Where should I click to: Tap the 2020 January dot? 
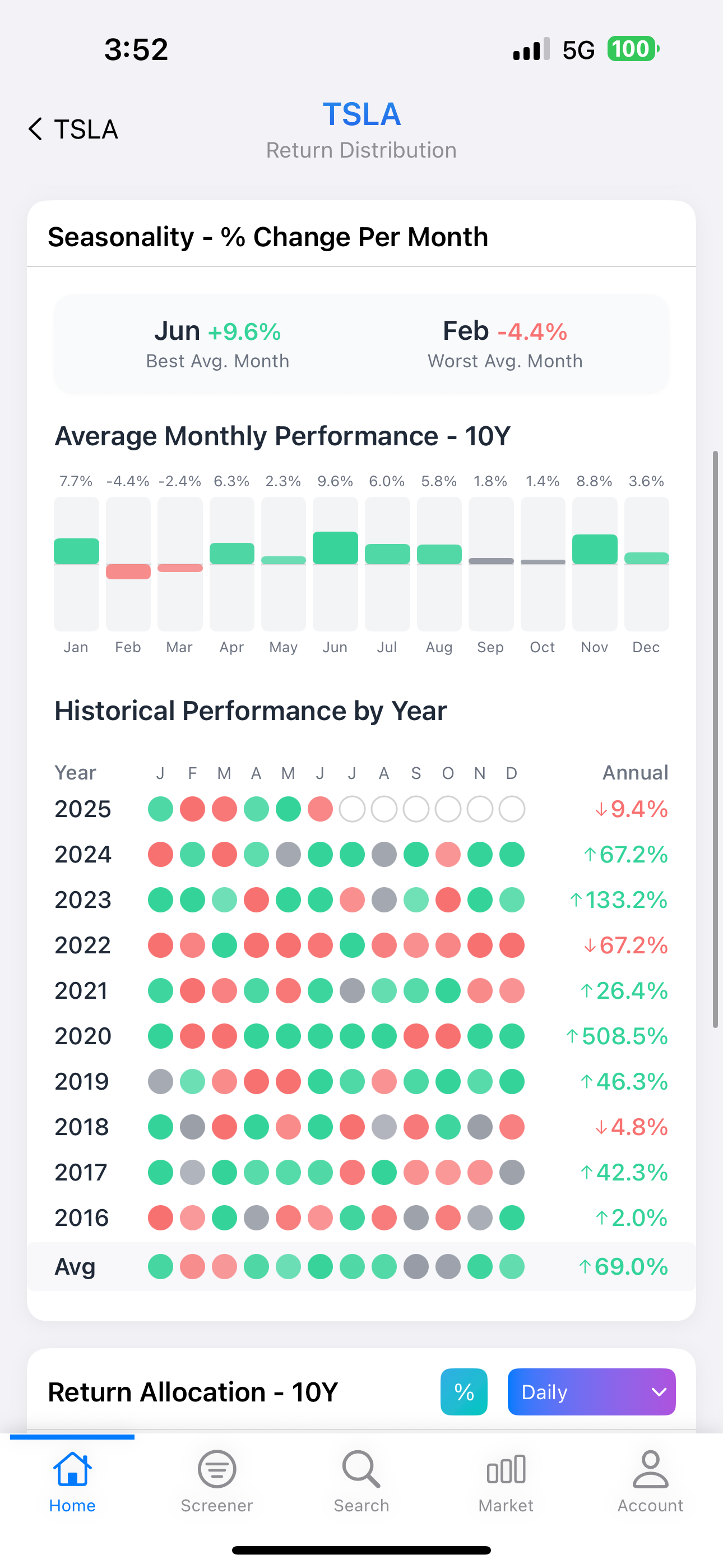(161, 1036)
